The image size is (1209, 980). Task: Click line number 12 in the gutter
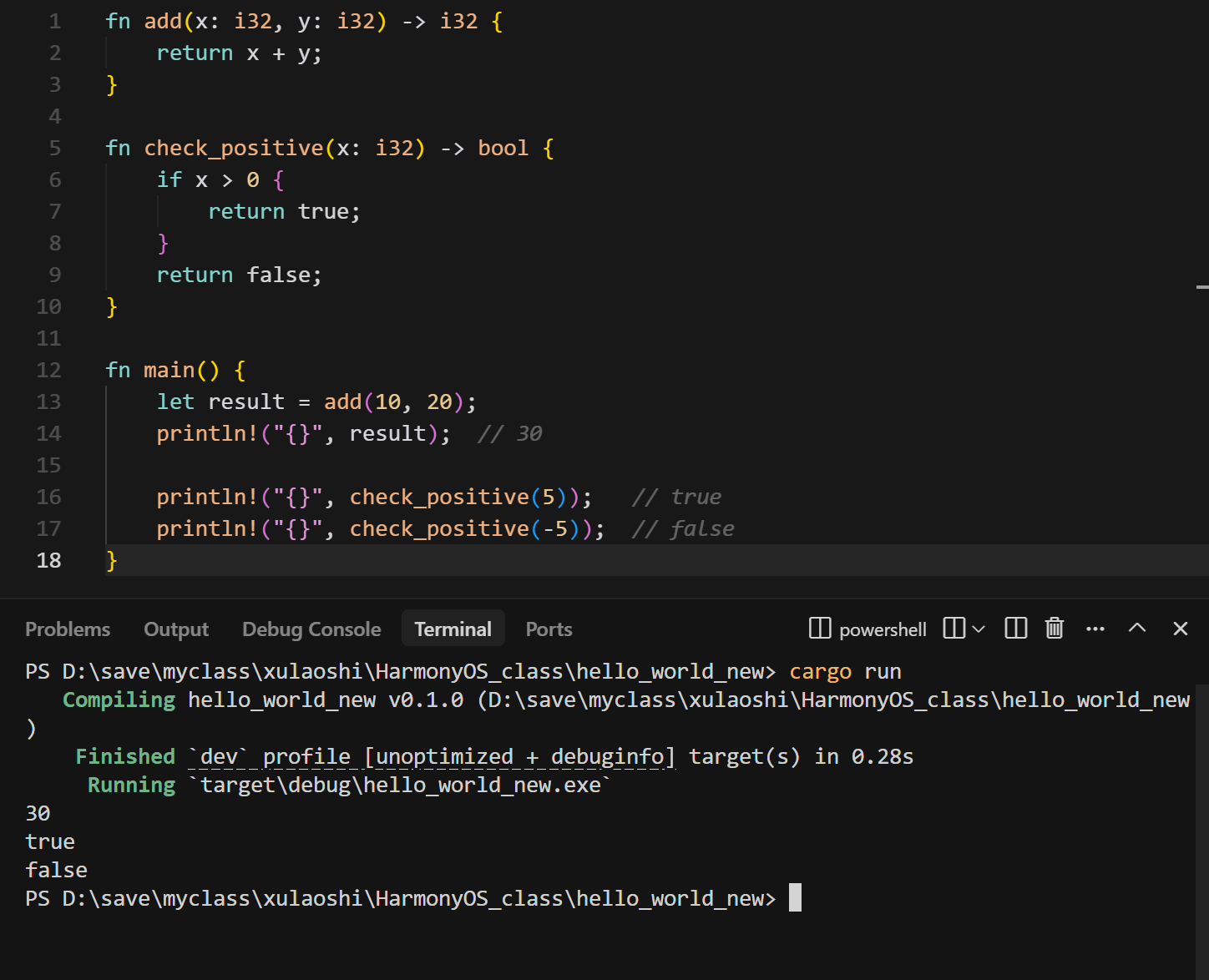tap(49, 370)
